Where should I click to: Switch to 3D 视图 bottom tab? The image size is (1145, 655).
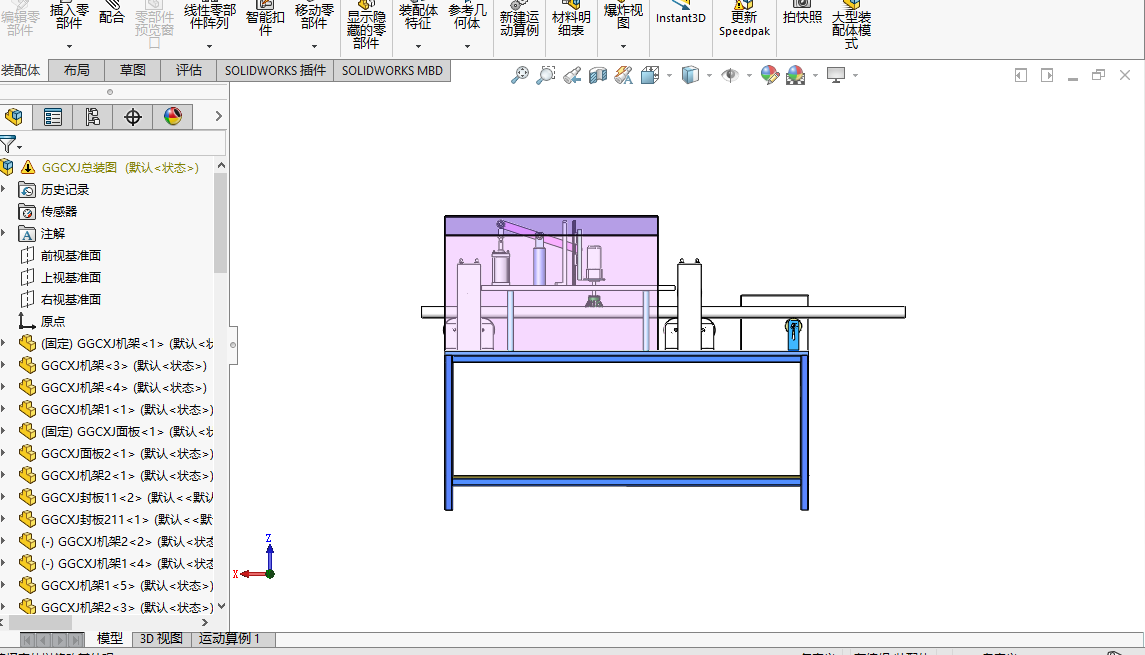coord(161,638)
